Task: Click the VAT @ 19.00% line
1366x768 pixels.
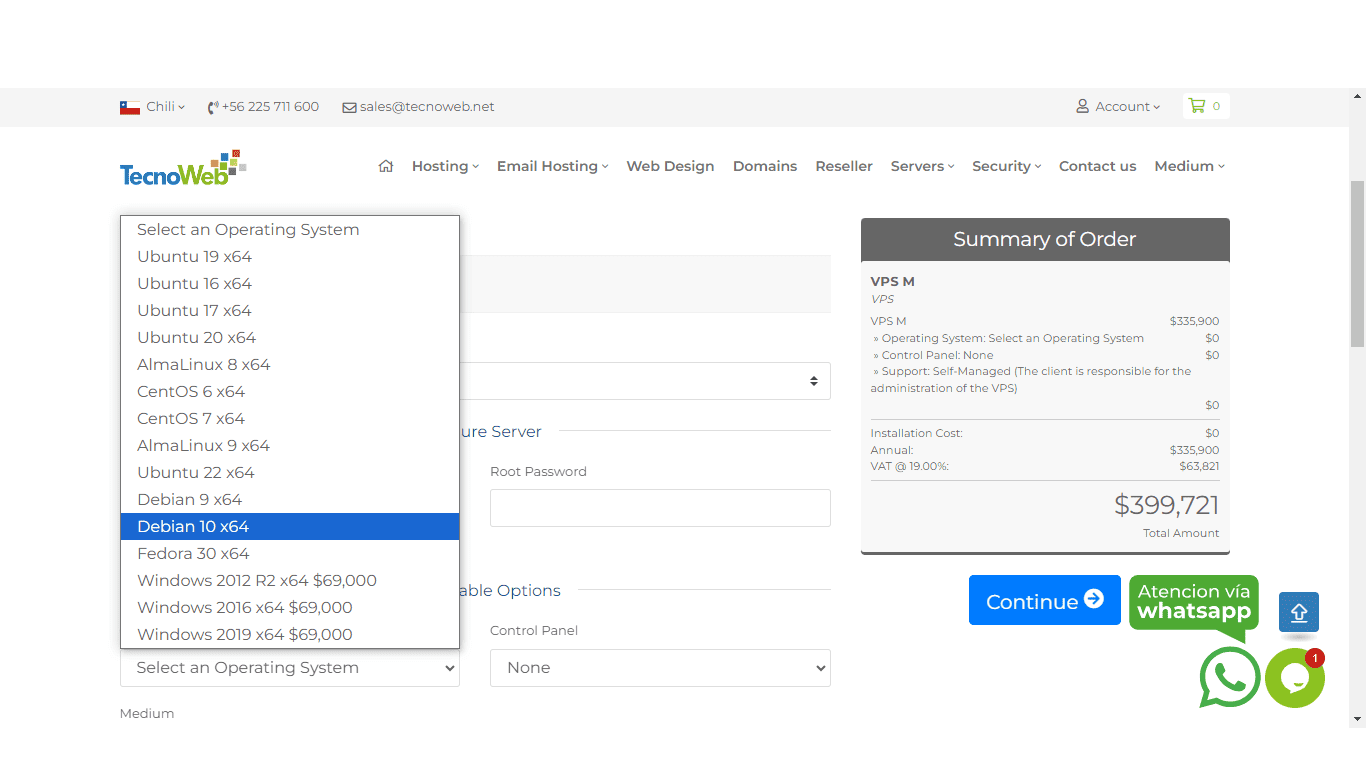Action: 1045,466
